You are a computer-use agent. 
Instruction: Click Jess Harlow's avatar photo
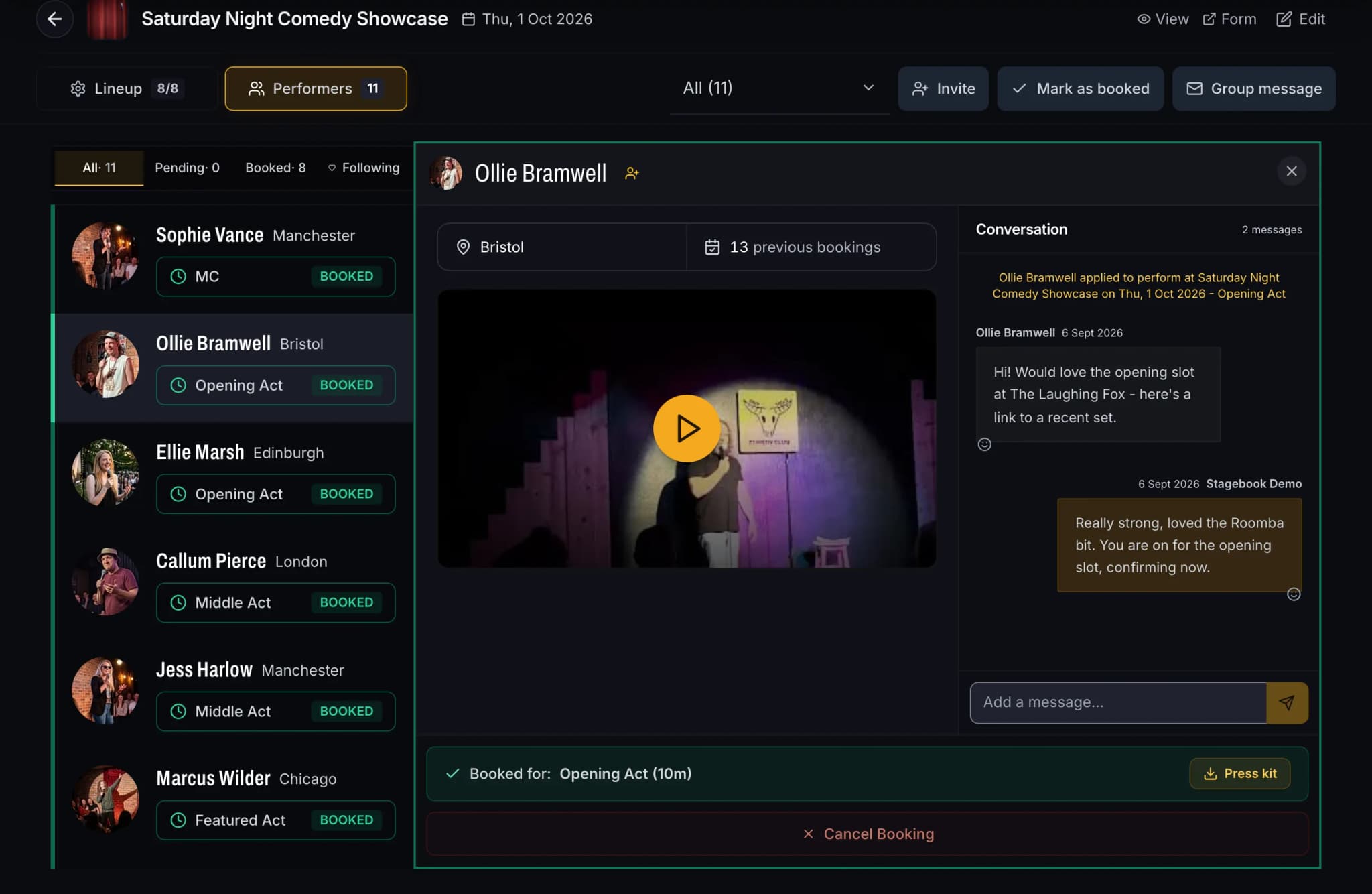(105, 690)
